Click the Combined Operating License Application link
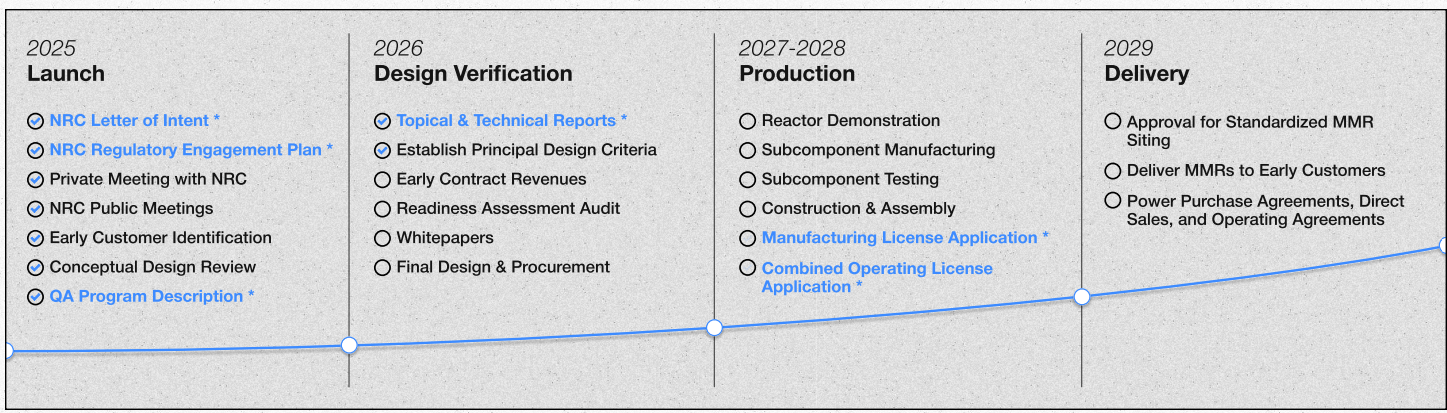This screenshot has width=1447, height=413. click(877, 277)
